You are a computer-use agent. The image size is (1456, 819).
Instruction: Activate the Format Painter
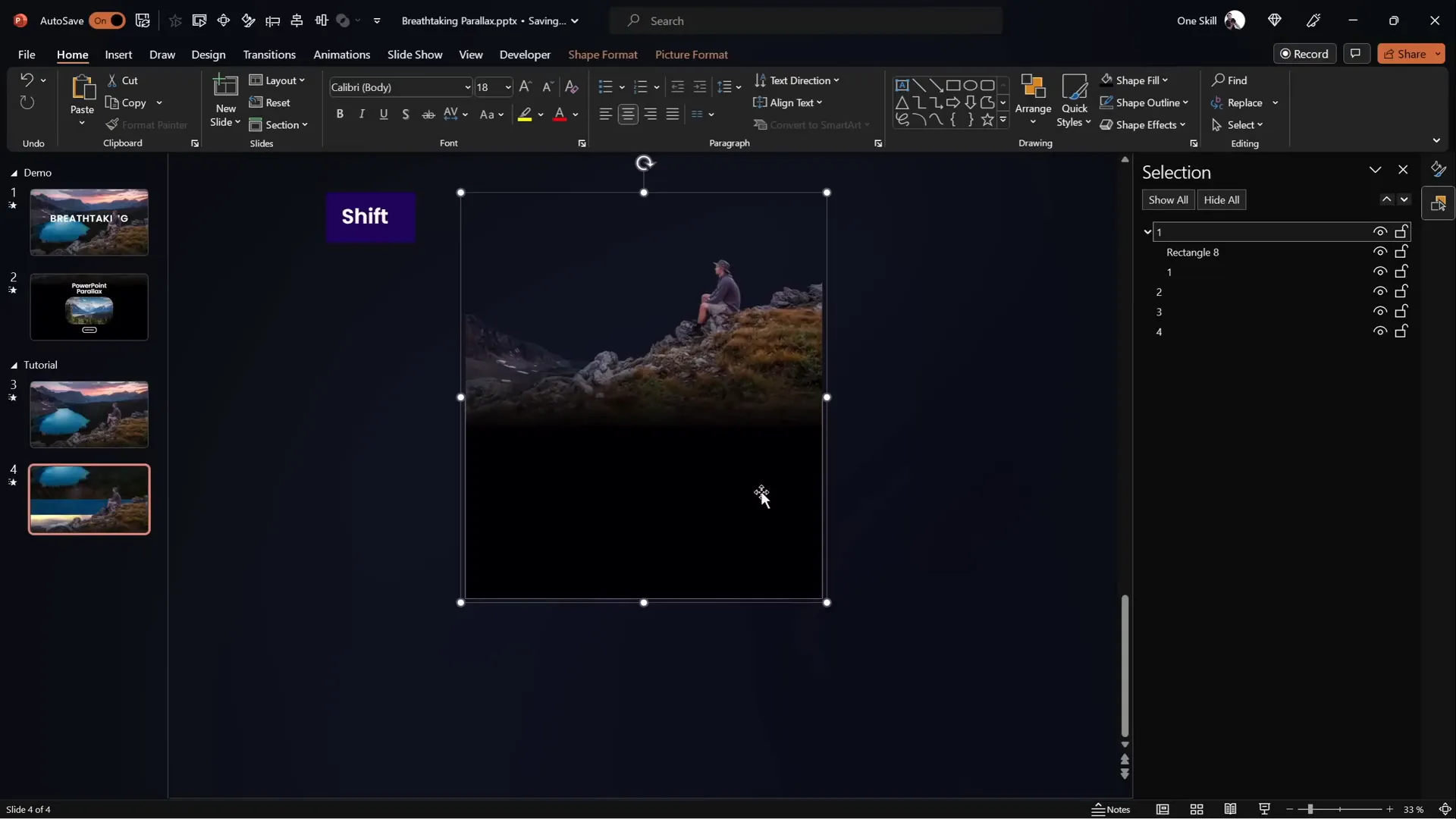click(x=147, y=125)
